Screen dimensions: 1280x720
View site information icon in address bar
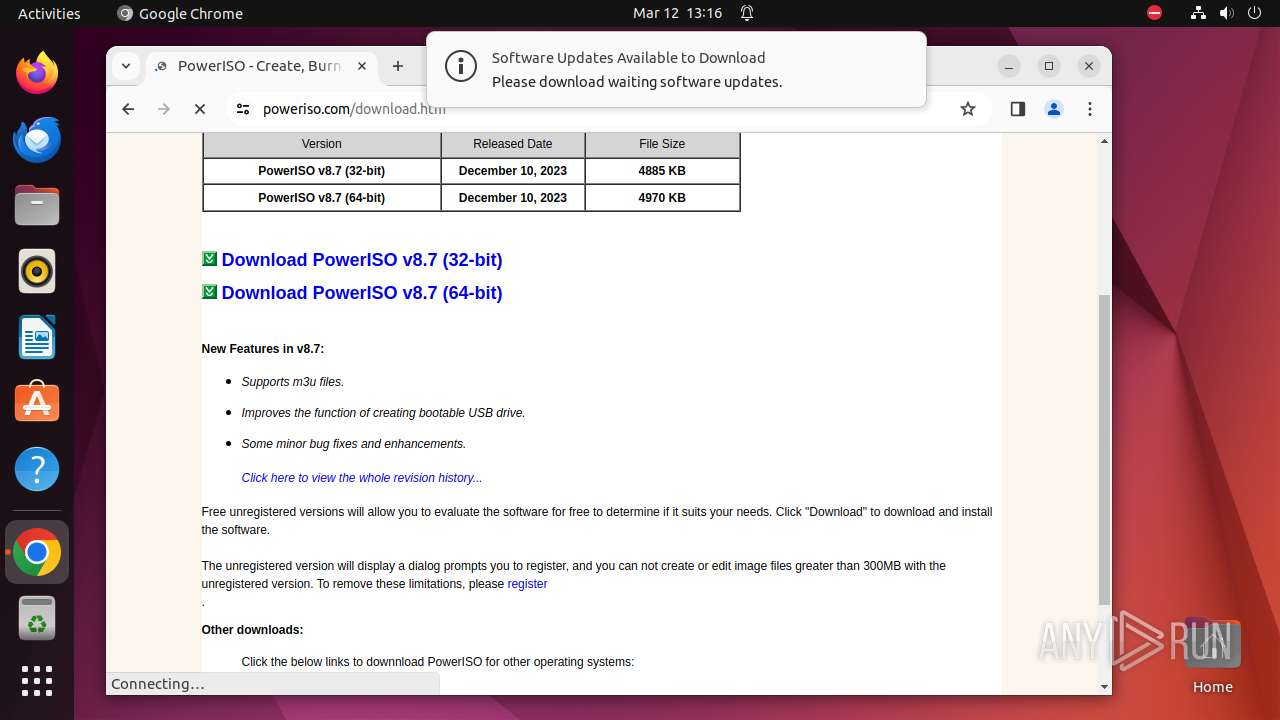tap(243, 109)
